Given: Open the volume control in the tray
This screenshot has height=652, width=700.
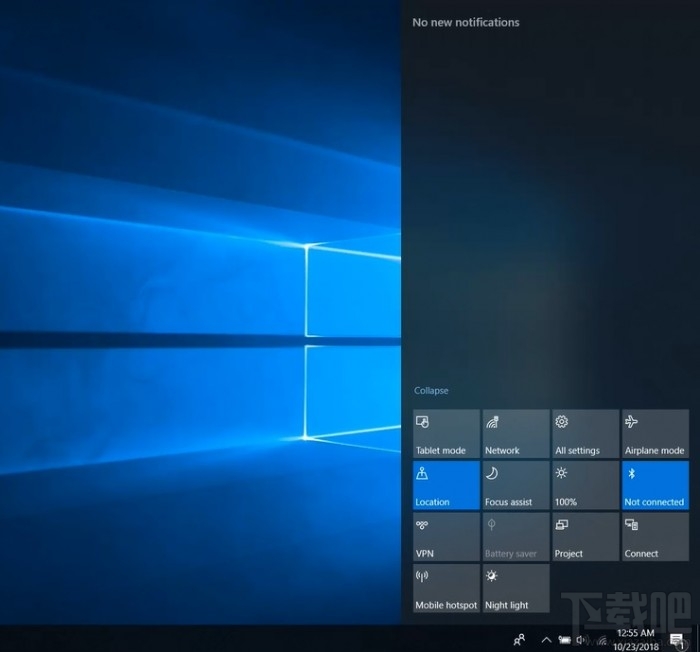Looking at the screenshot, I should [581, 640].
